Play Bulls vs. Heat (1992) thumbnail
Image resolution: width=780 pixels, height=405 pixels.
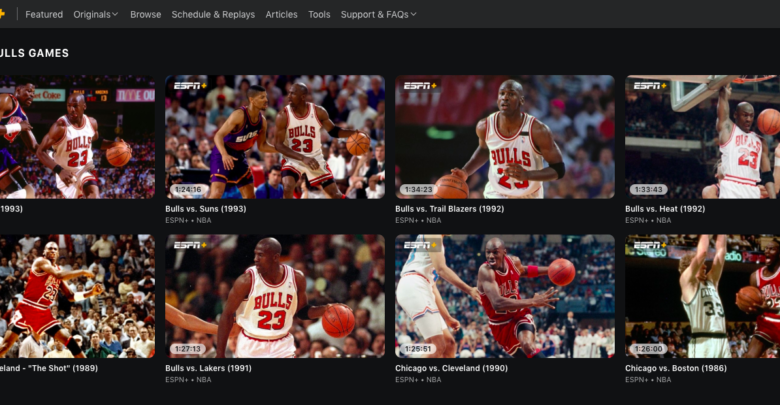[x=702, y=137]
